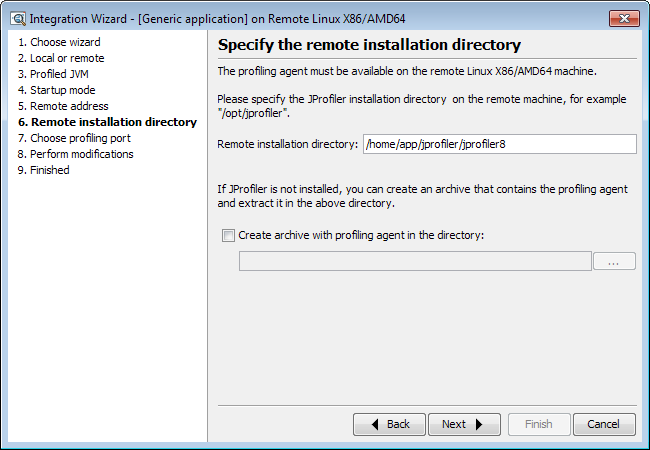Close the Integration Wizard window
650x450 pixels.
point(624,18)
